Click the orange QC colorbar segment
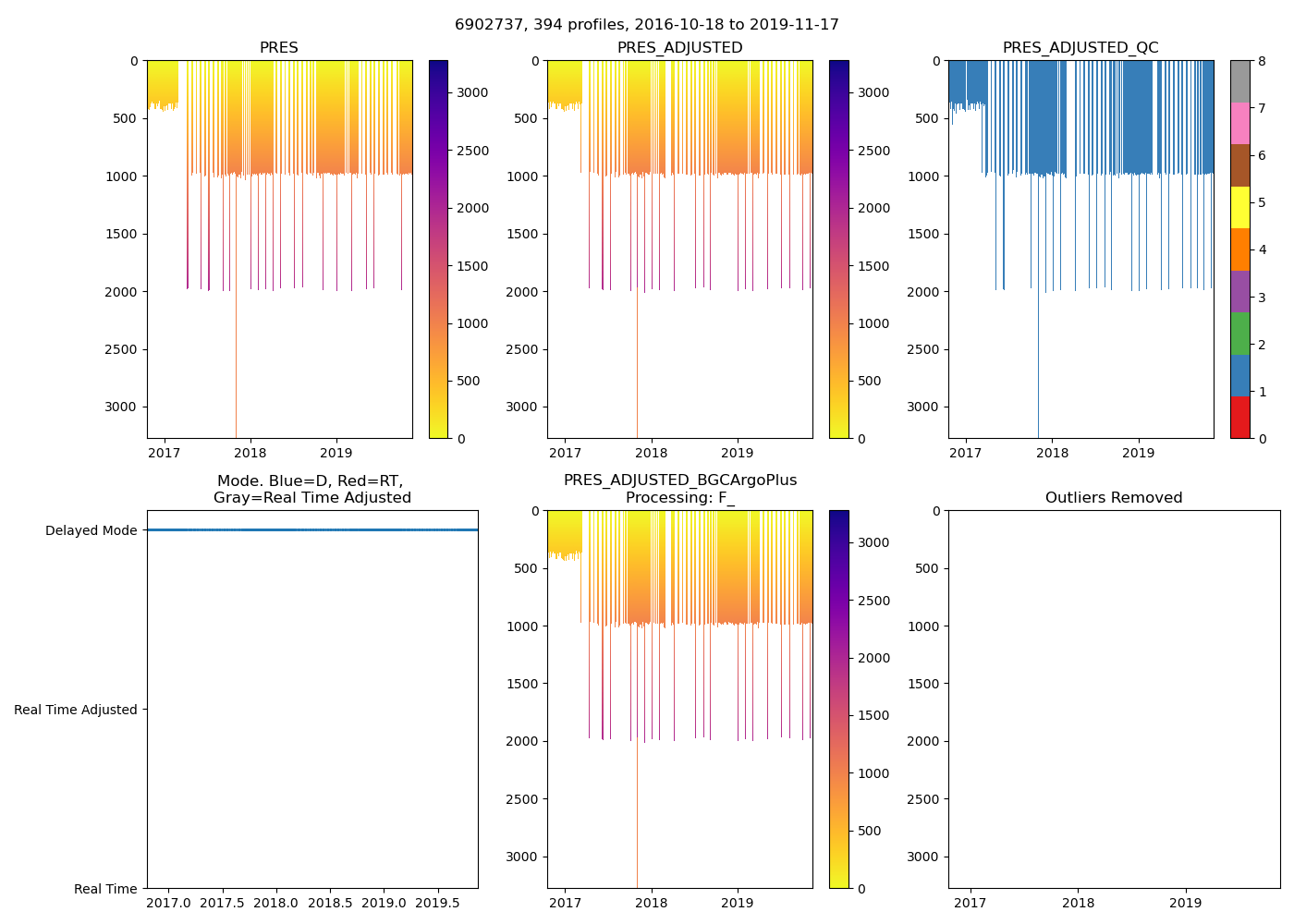This screenshot has width=1294, height=924. 1239,249
